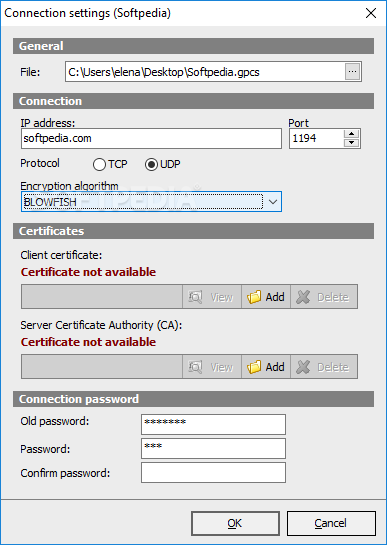The image size is (387, 545).
Task: Click the 'Encryption algorithm' label
Action: pos(70,186)
